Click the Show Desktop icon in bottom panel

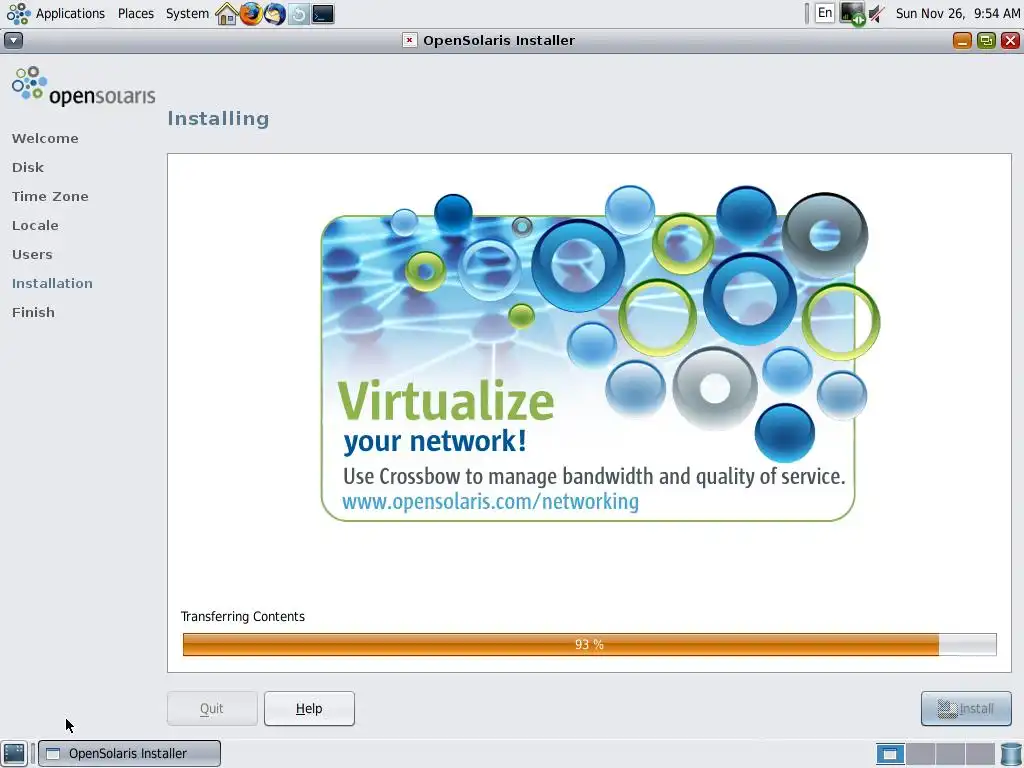[14, 754]
